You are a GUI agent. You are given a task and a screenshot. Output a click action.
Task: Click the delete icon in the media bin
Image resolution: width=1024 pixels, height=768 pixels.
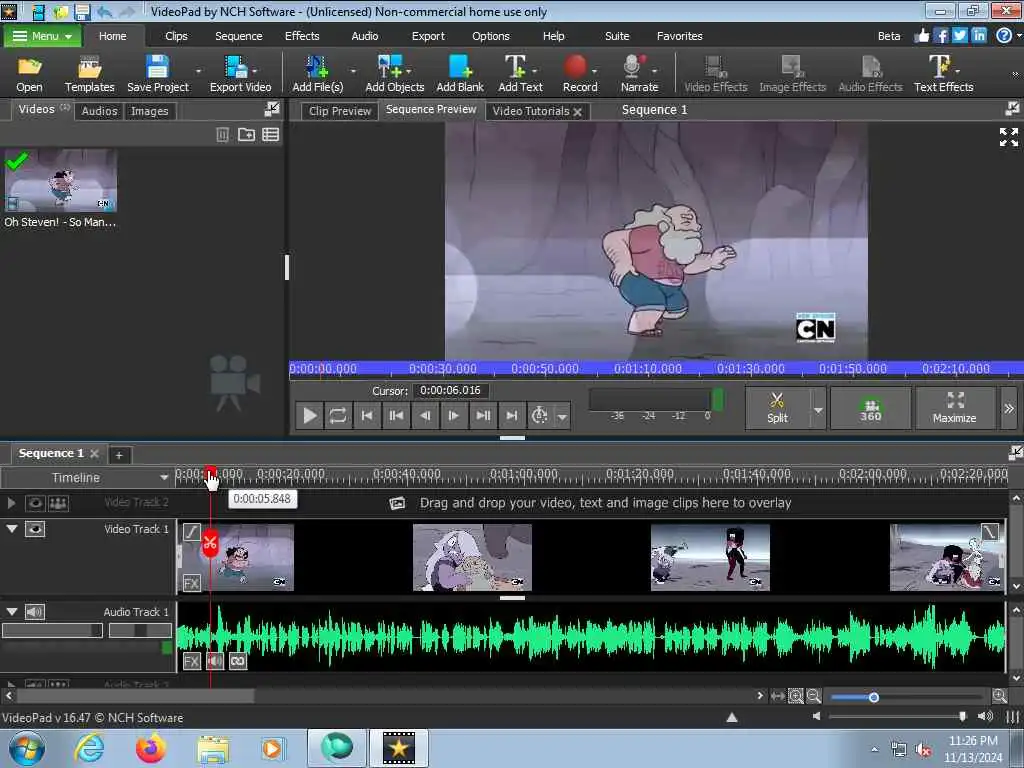223,135
